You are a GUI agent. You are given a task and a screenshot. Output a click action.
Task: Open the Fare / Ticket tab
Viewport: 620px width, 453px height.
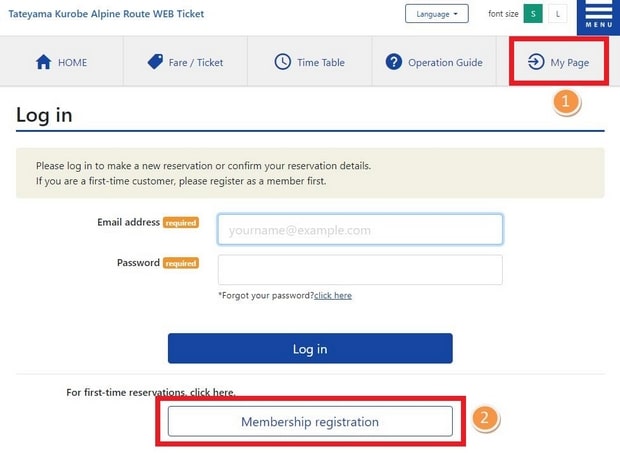pos(185,61)
